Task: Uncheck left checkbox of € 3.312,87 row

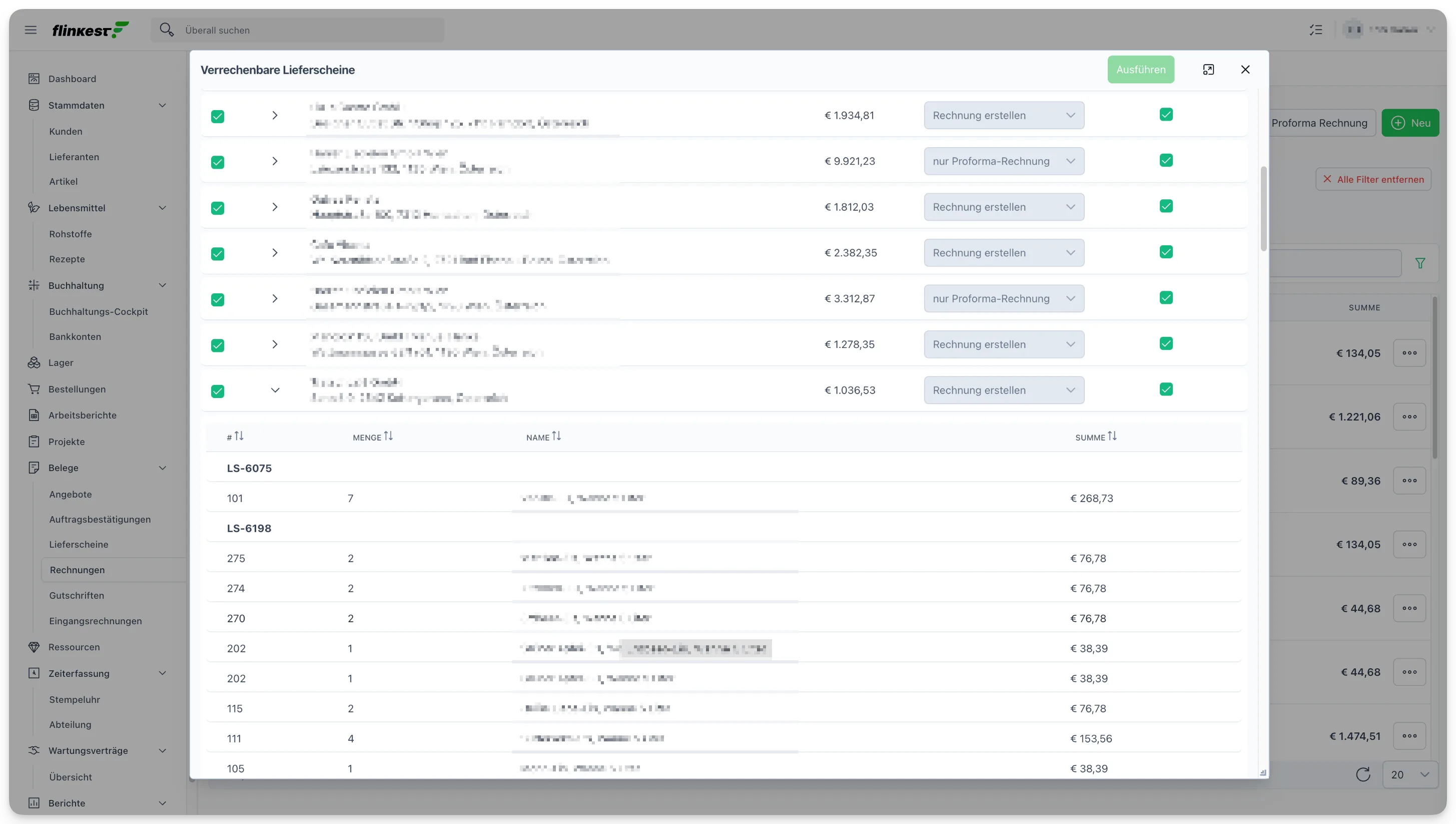Action: coord(217,300)
